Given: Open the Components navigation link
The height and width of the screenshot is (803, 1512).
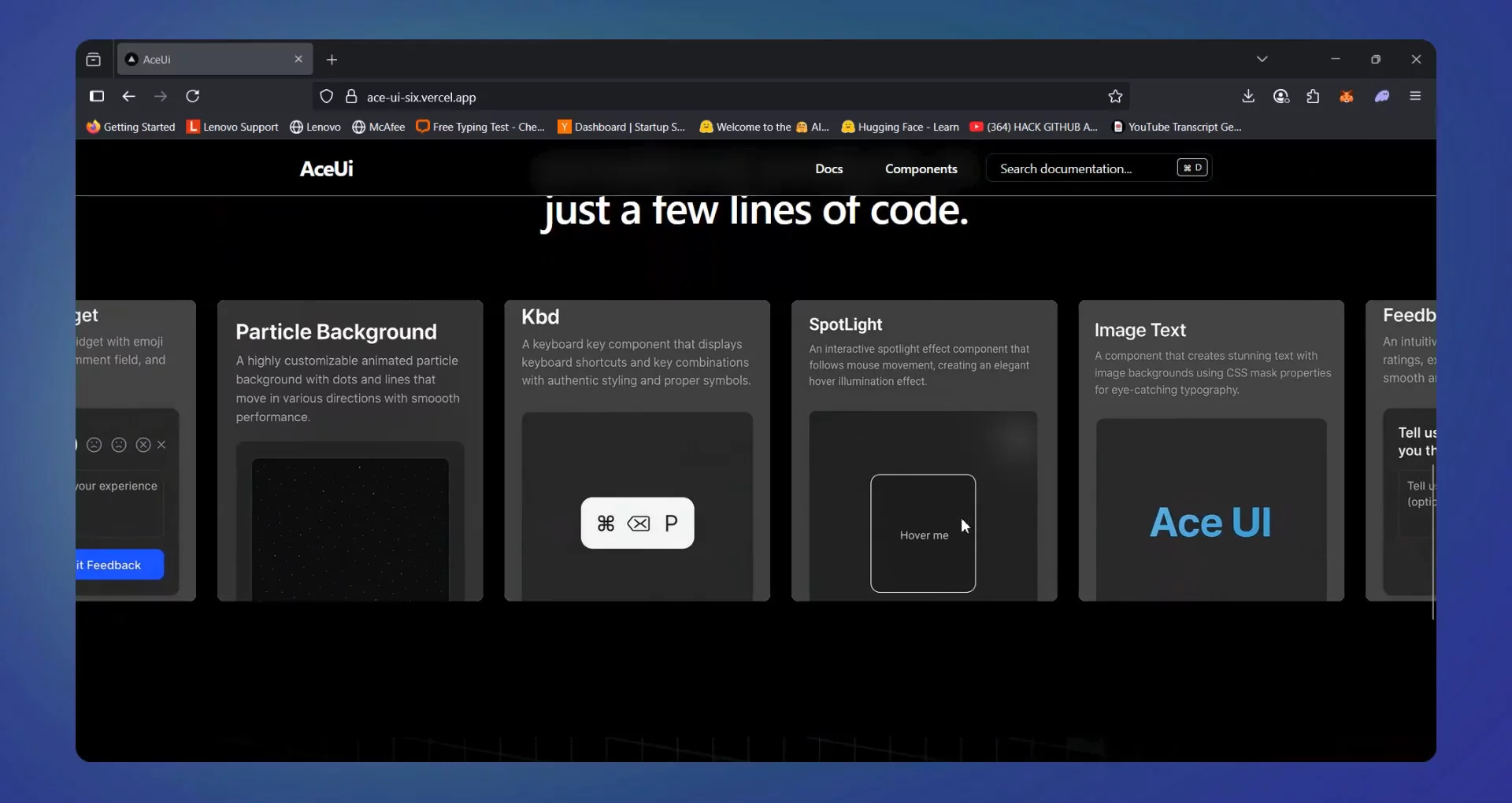Looking at the screenshot, I should [x=921, y=168].
